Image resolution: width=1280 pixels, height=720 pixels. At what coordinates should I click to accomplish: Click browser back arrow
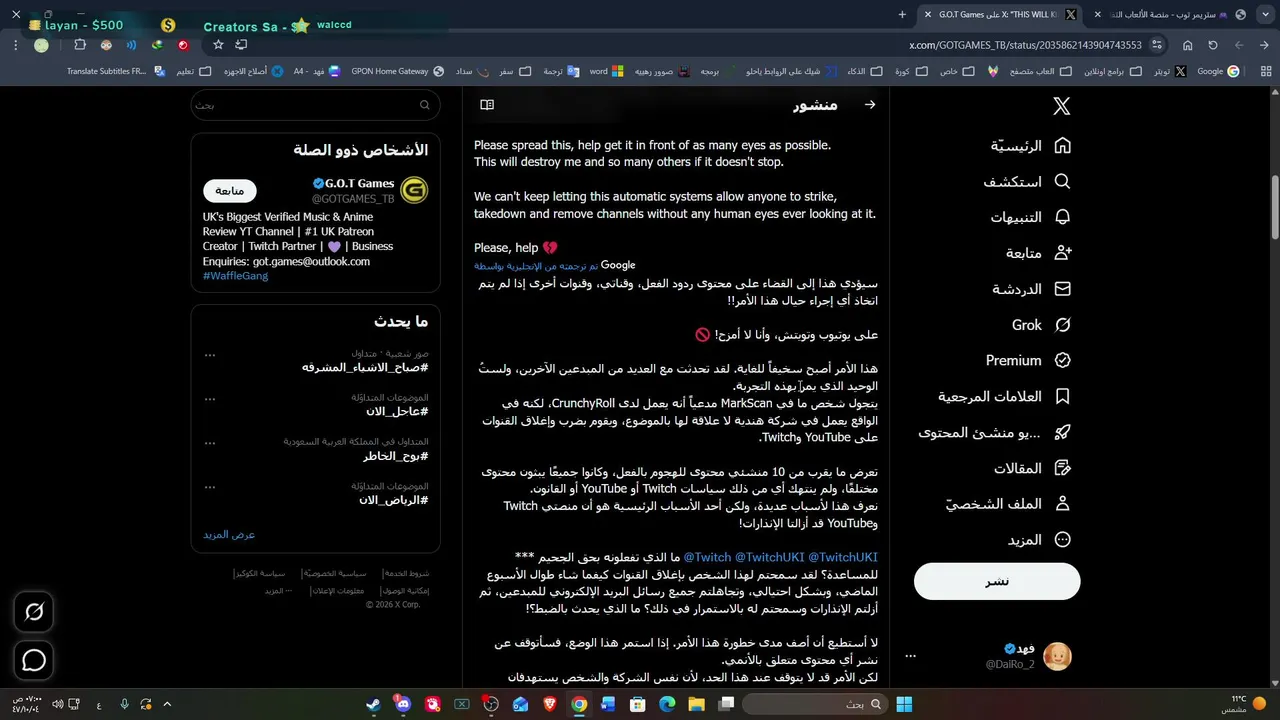[x=1265, y=45]
